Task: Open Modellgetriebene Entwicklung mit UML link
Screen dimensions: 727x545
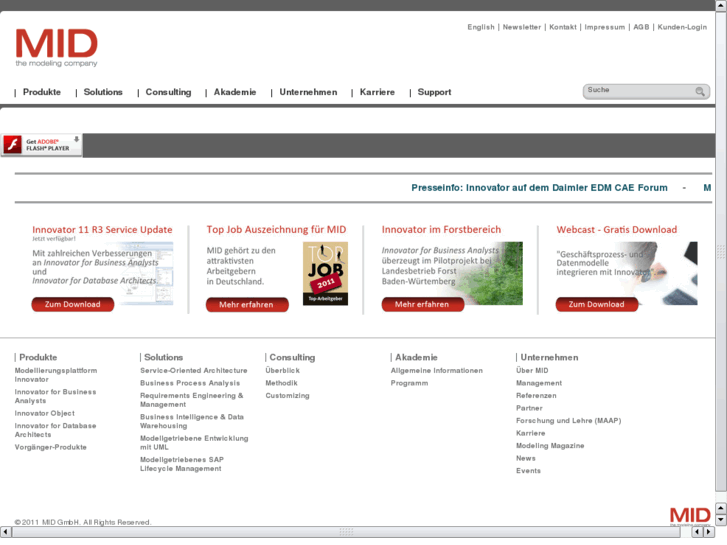Action: [x=194, y=442]
